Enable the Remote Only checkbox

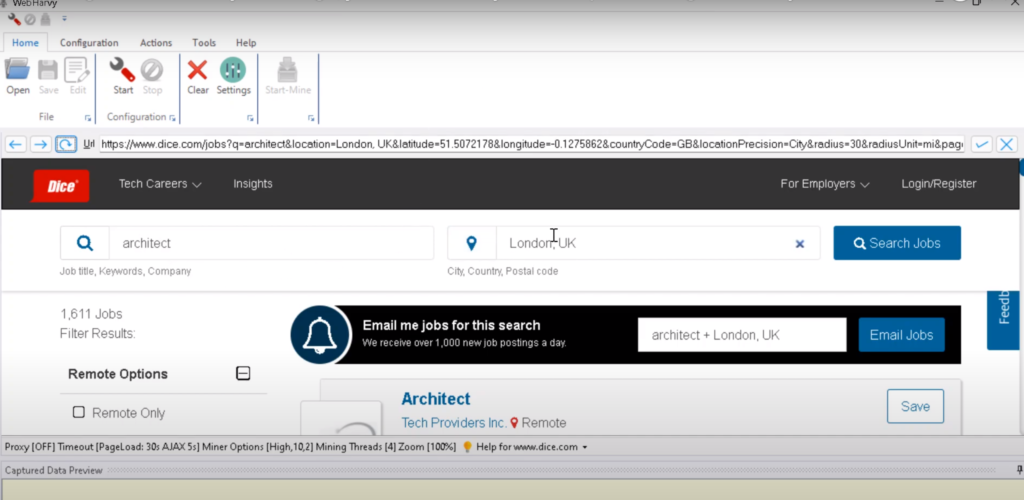(x=79, y=412)
